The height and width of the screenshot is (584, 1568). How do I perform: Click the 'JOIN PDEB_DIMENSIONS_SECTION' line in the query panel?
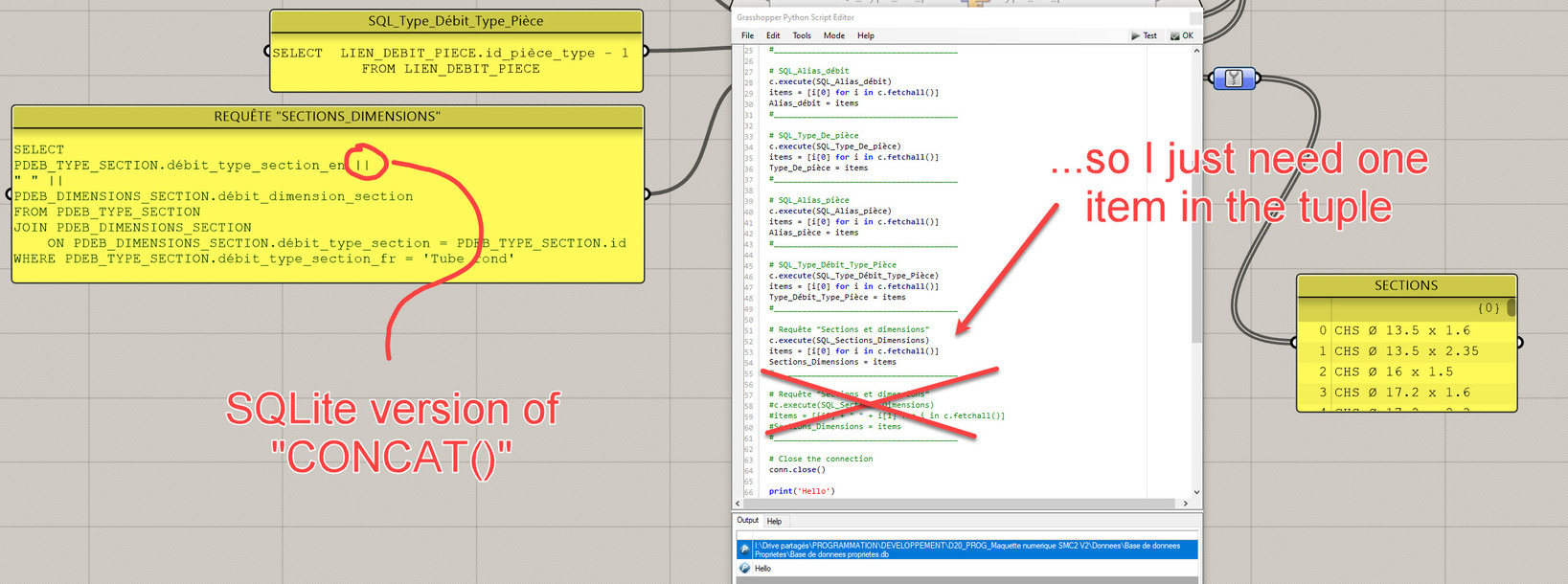pos(133,228)
